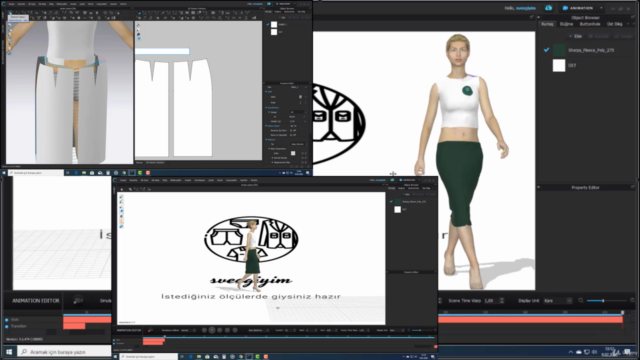Viewport: 640px width, 360px height.
Task: Open the Üst Dikiş tab in large Object Browser
Action: point(614,24)
